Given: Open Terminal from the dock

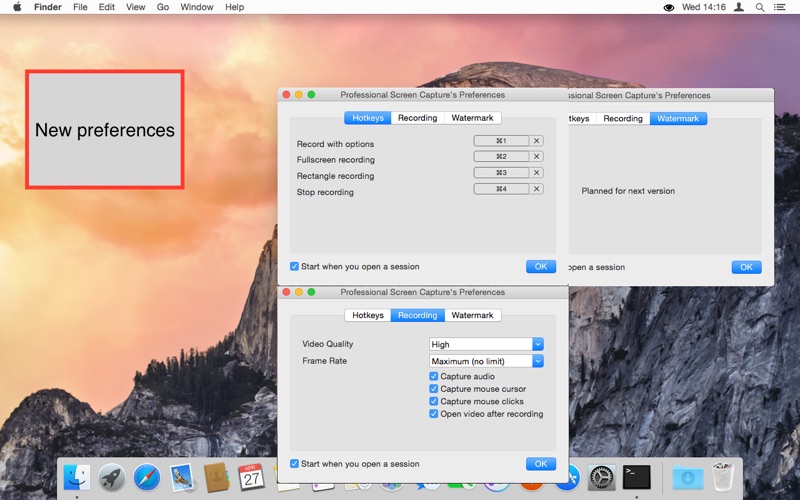Looking at the screenshot, I should [637, 478].
